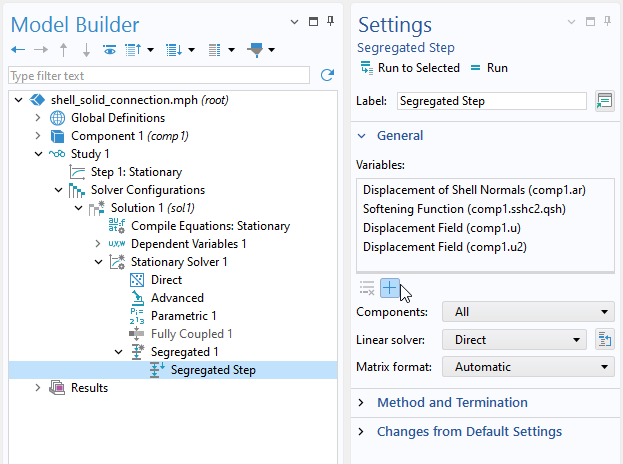Open the Collapse All dropdown arrow
The width and height of the screenshot is (623, 464).
point(151,50)
